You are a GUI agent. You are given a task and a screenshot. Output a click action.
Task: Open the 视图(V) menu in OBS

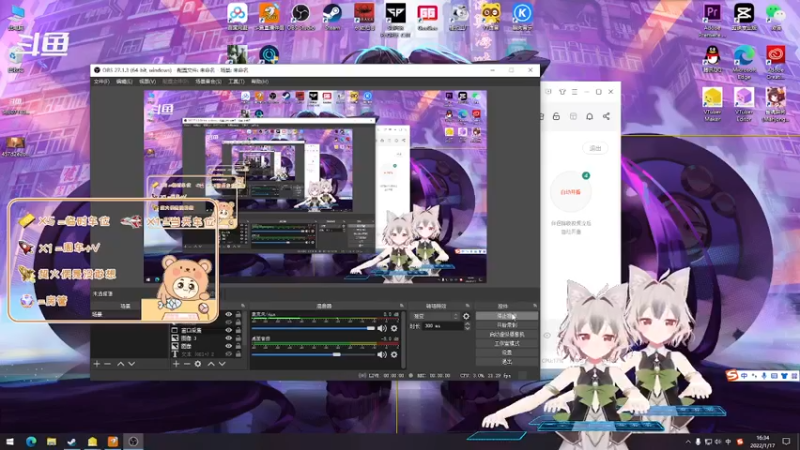pos(147,82)
